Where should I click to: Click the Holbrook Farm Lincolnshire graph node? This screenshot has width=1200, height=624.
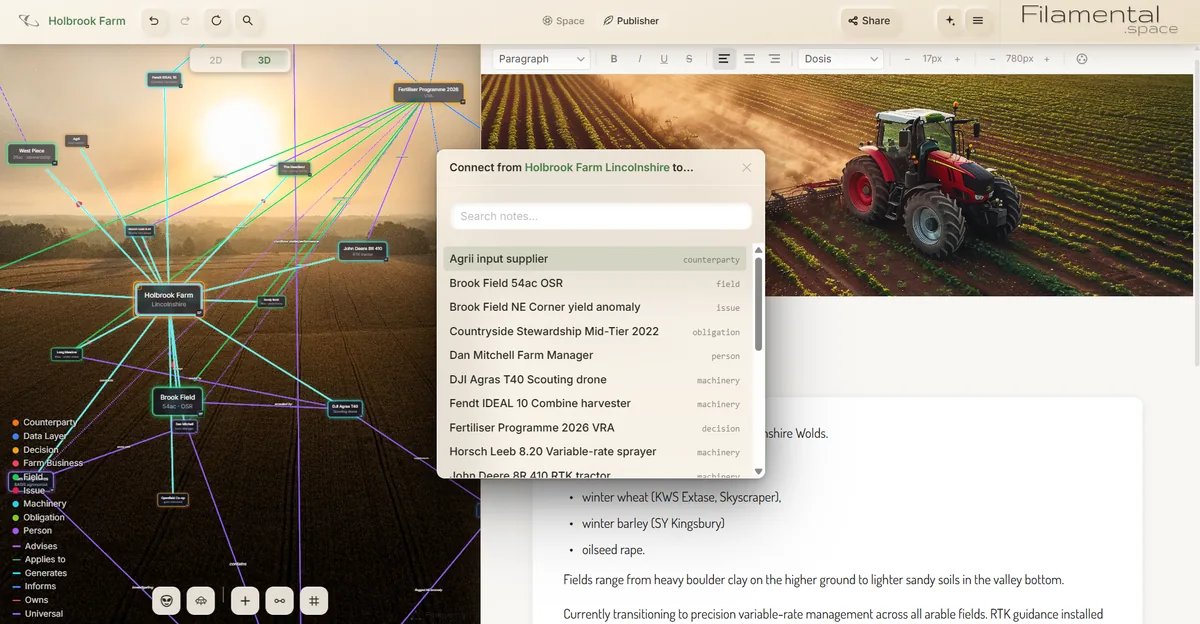[168, 299]
